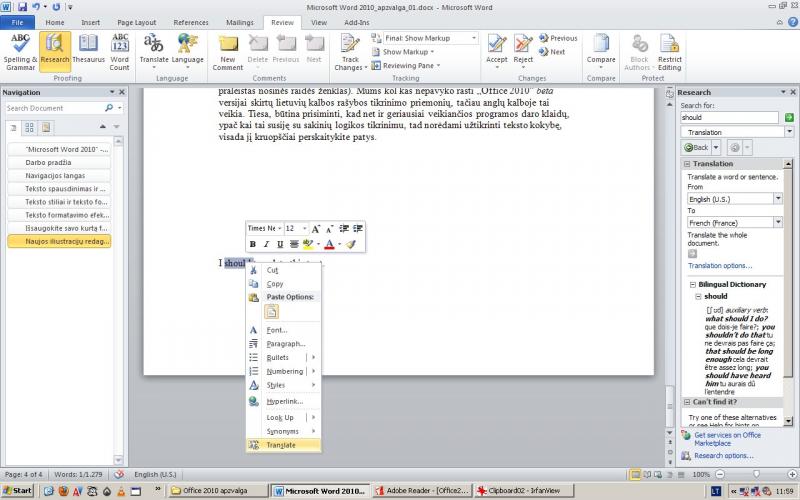
Task: Apply Italic in the mini toolbar
Action: [266, 244]
